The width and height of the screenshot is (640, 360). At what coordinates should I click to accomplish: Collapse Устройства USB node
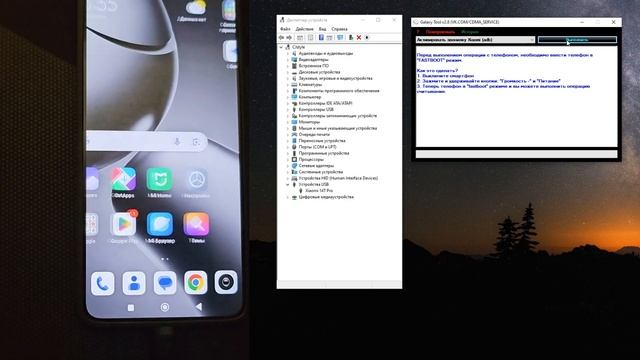[x=288, y=184]
